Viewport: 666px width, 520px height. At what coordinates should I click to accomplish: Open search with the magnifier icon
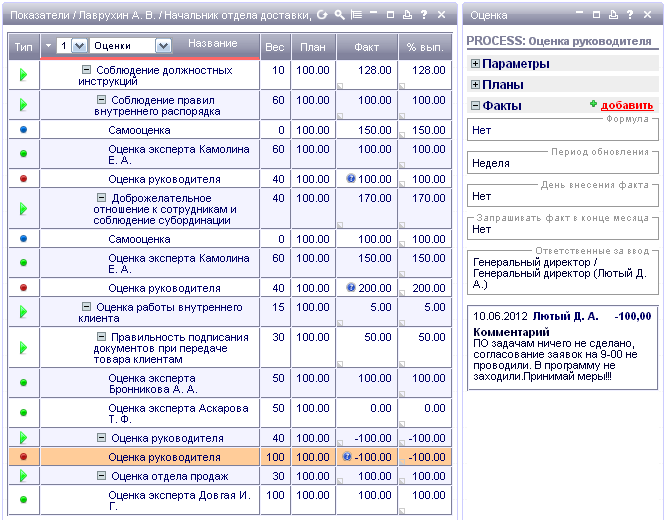[x=339, y=15]
